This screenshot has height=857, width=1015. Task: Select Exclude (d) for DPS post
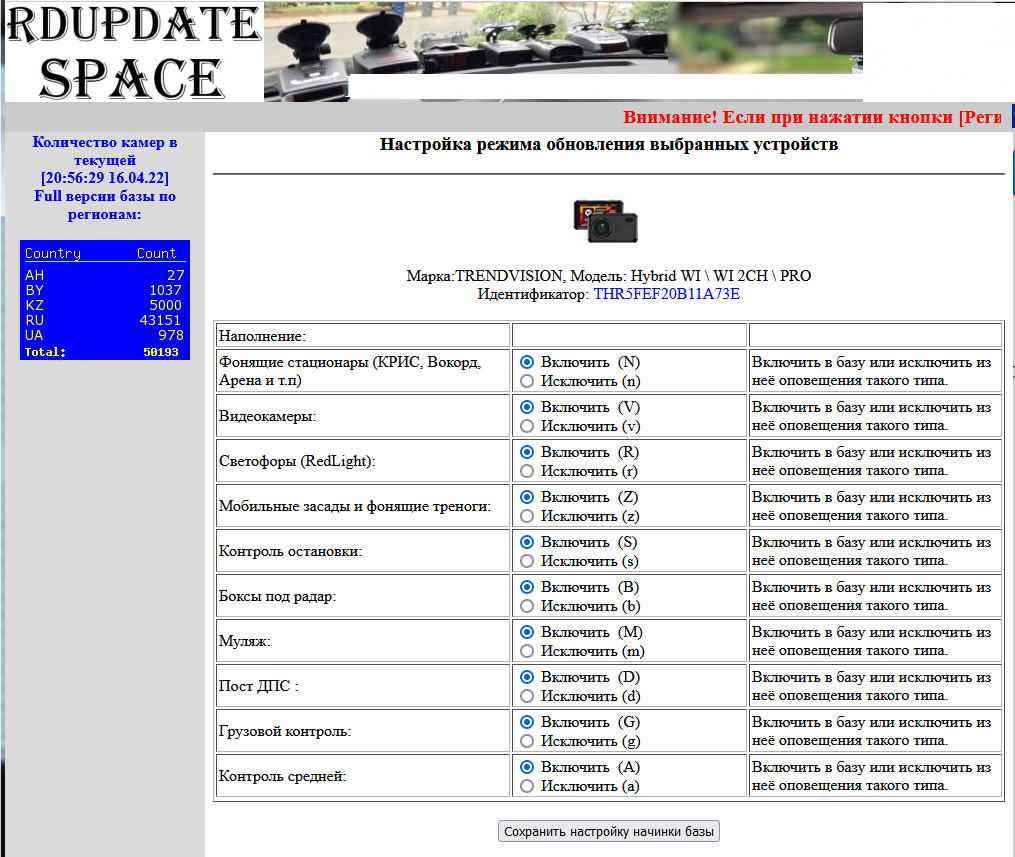pos(528,696)
